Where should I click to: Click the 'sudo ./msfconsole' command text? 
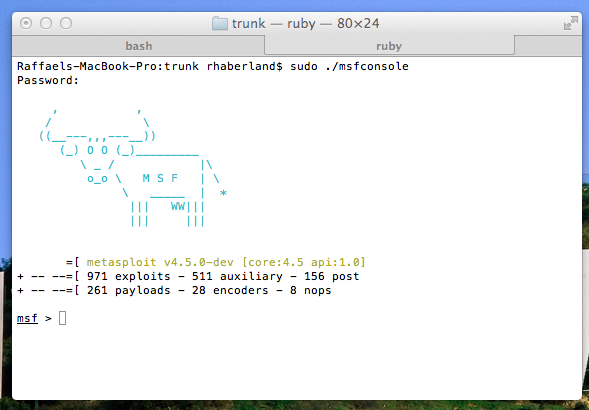tap(349, 67)
